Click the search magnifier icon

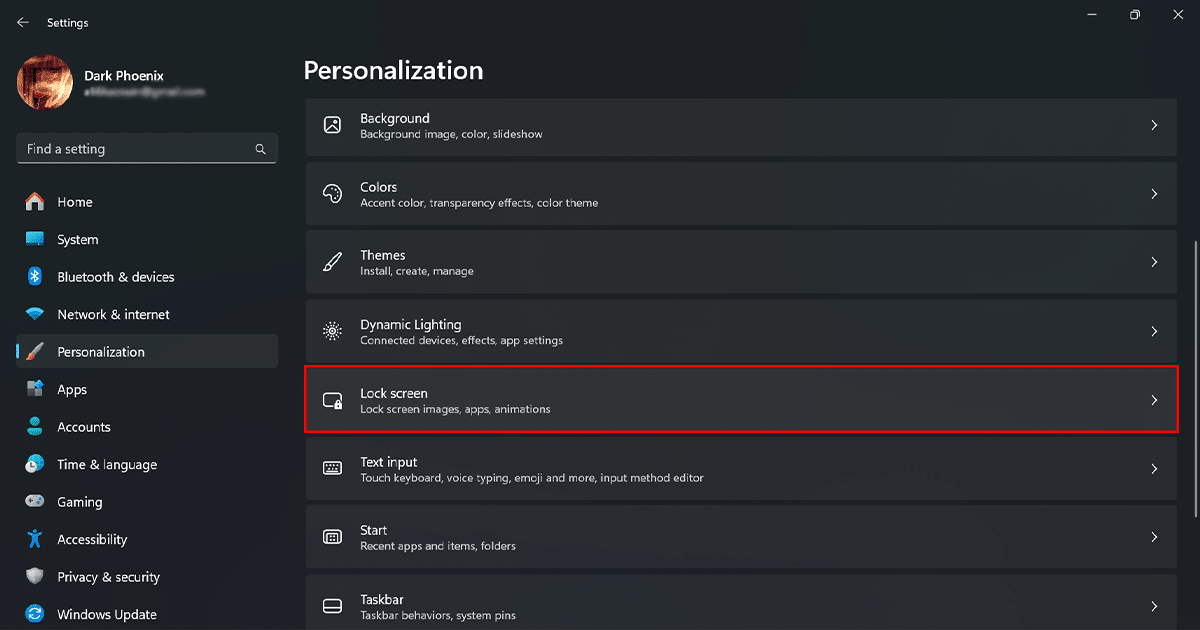(260, 149)
